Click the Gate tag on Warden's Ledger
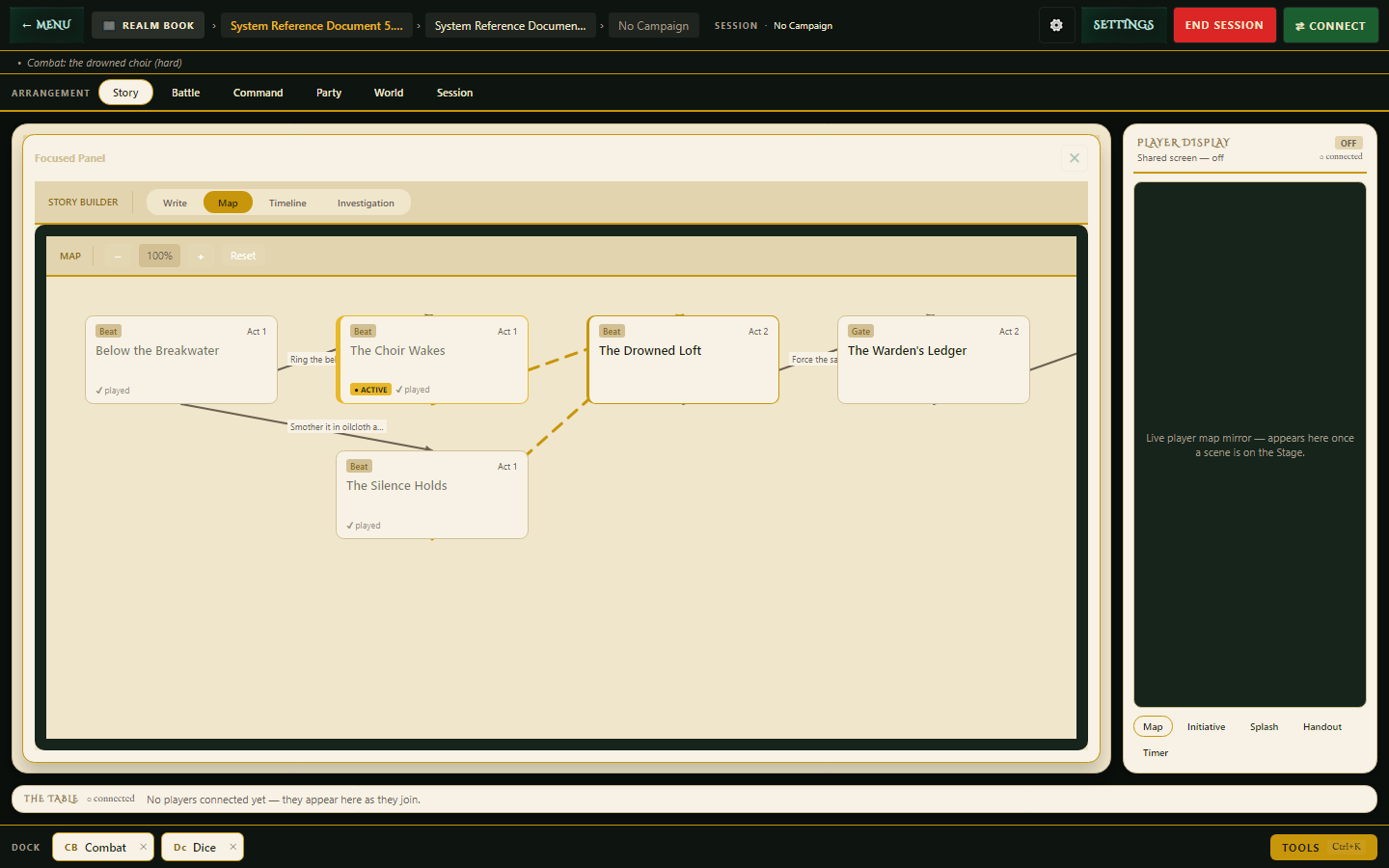This screenshot has width=1389, height=868. (860, 331)
